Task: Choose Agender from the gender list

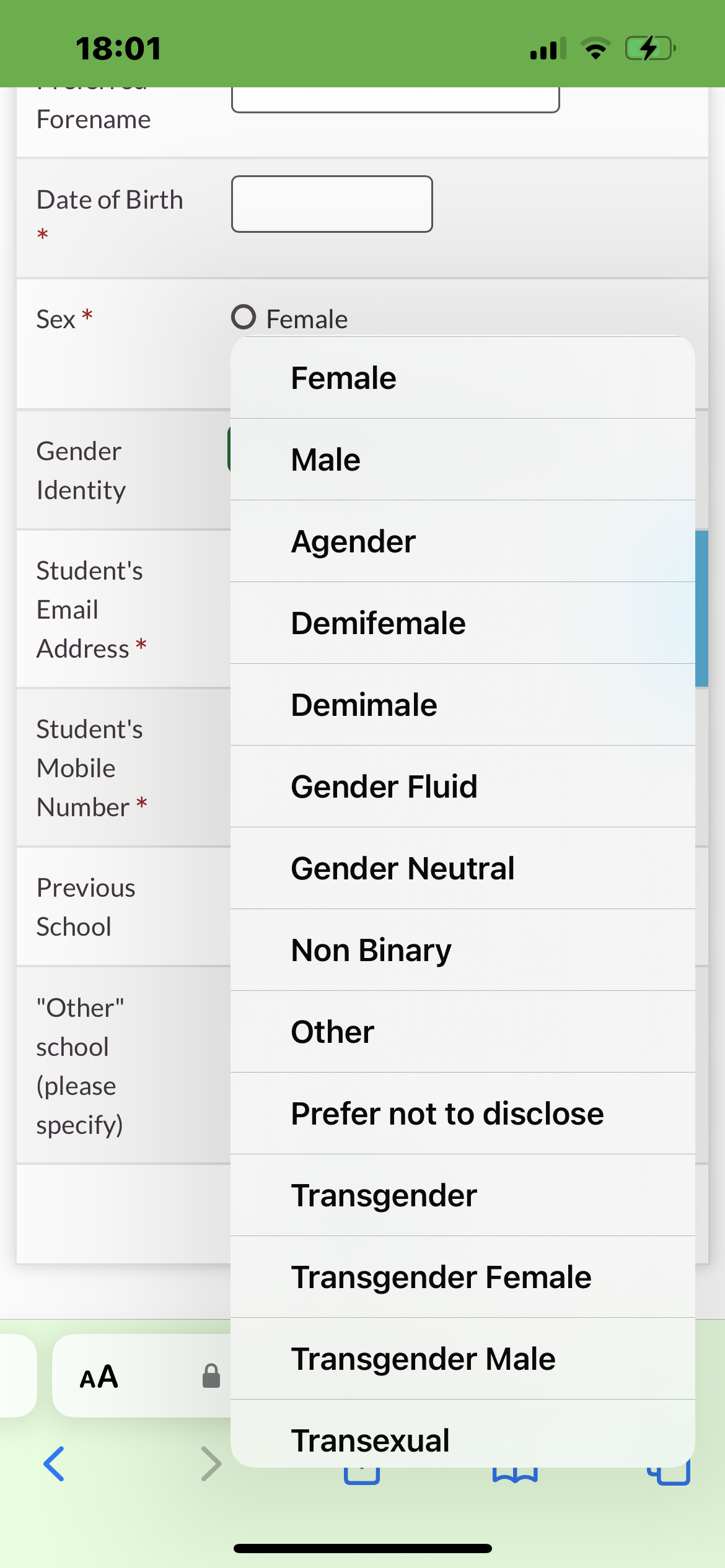Action: (x=462, y=541)
